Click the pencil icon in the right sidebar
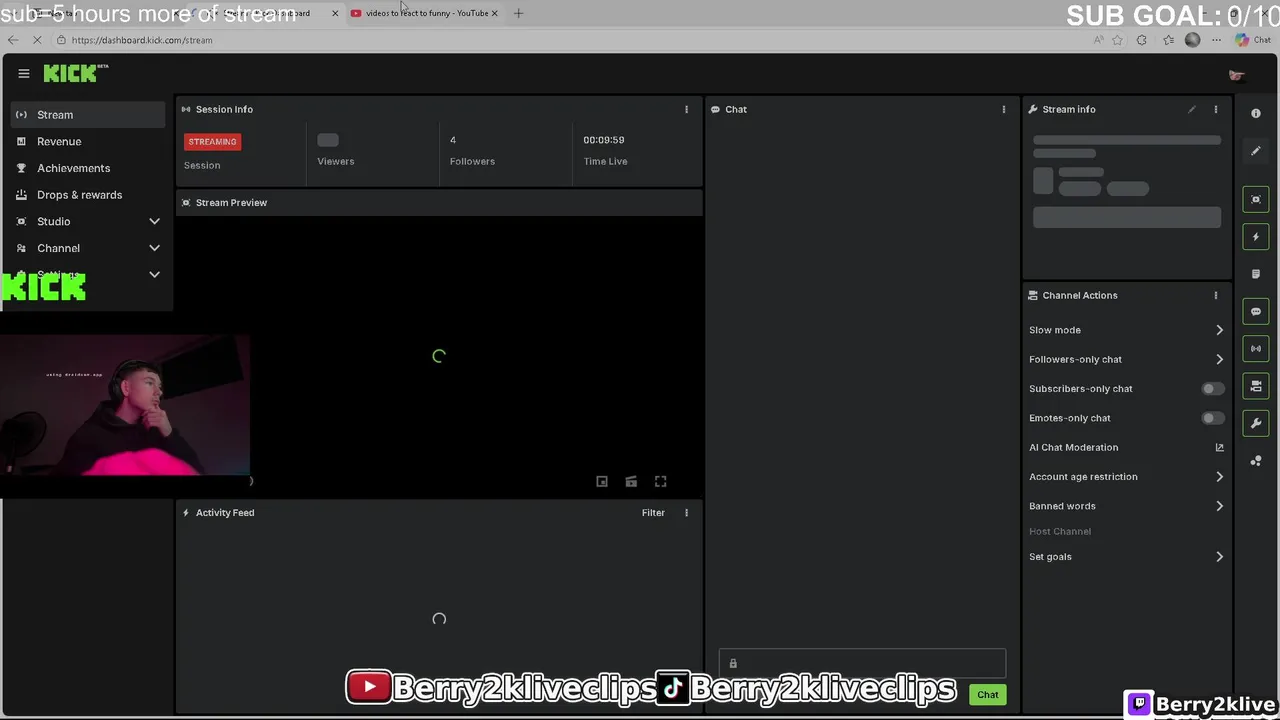 (1256, 151)
